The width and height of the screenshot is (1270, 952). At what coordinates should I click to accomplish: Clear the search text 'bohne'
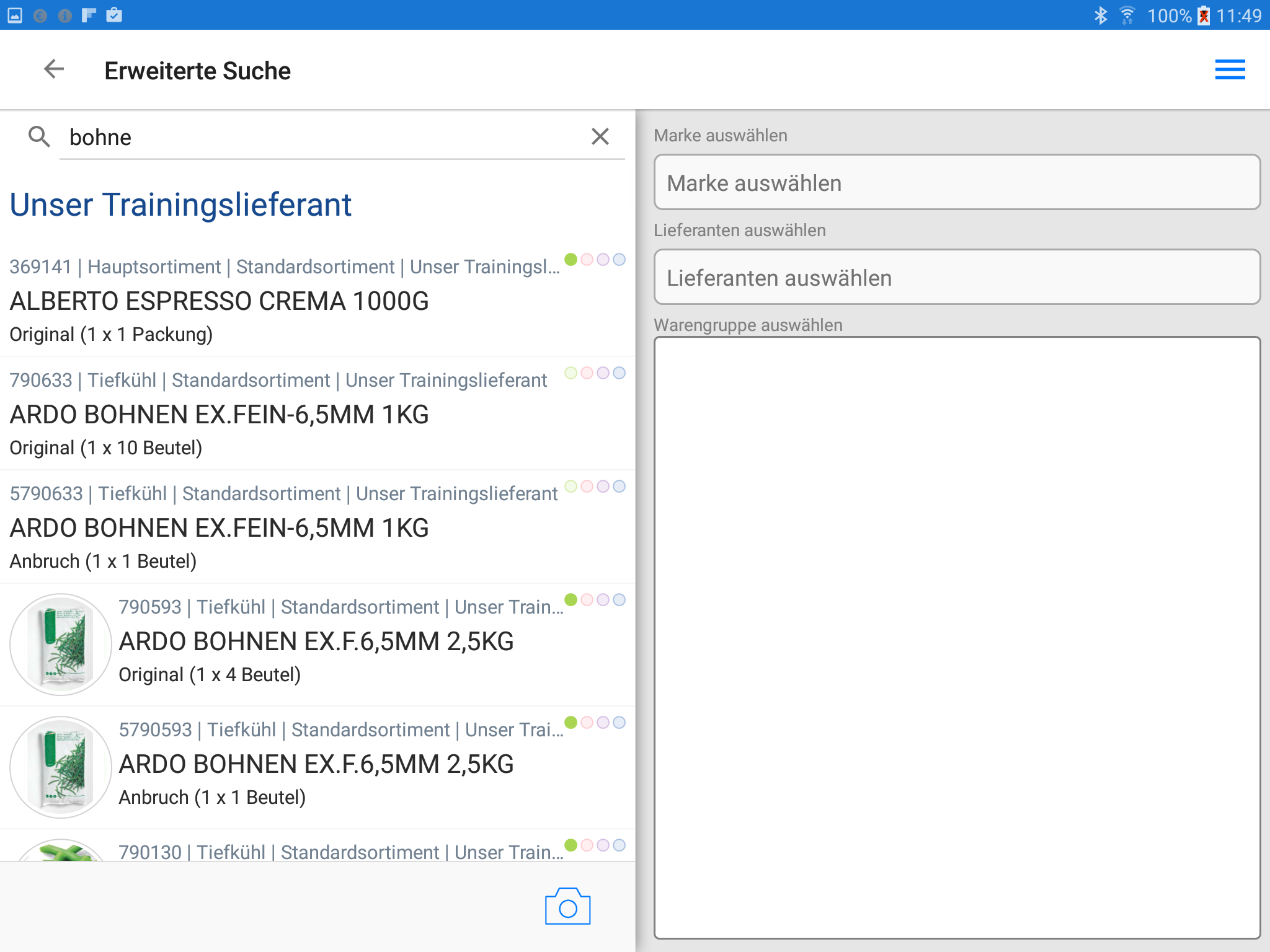click(x=600, y=136)
